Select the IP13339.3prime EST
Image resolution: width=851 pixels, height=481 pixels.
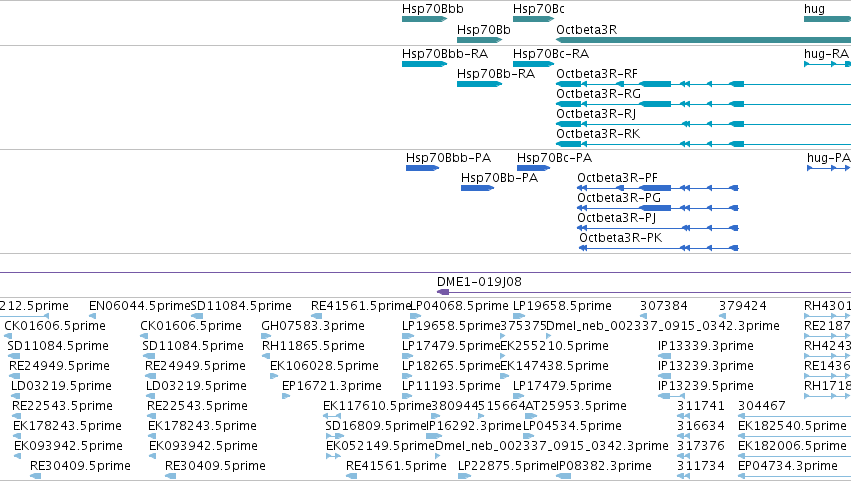(706, 346)
